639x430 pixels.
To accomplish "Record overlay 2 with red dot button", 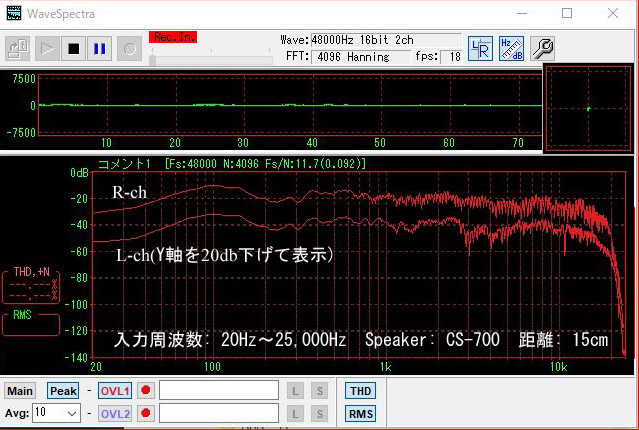I will point(146,413).
